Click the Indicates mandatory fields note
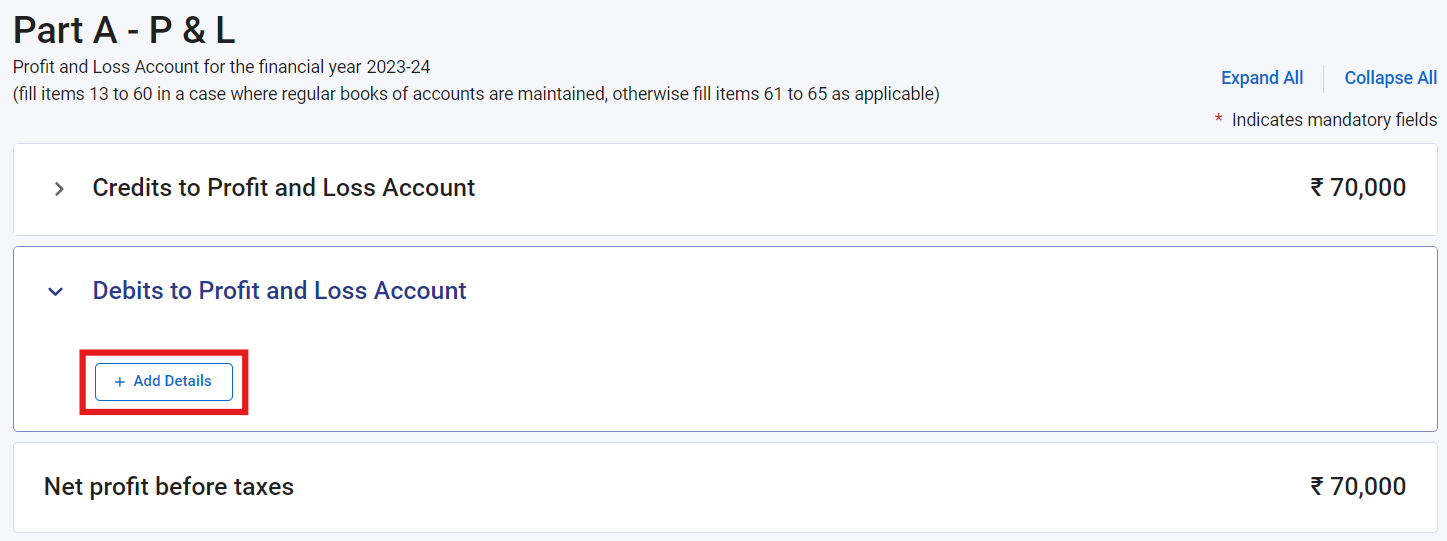This screenshot has width=1447, height=541. pos(1334,120)
